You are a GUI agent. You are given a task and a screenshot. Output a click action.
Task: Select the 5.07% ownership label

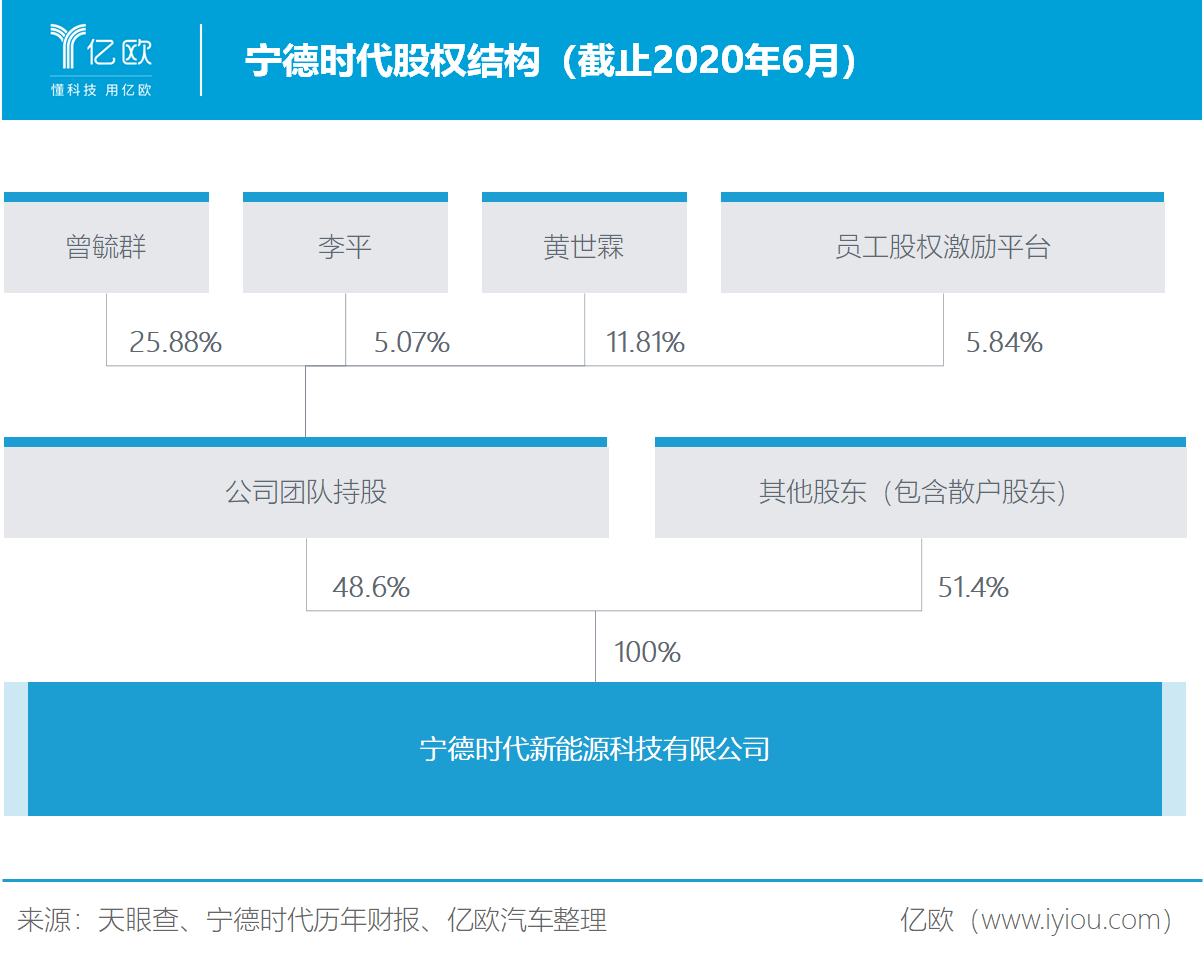[x=414, y=341]
